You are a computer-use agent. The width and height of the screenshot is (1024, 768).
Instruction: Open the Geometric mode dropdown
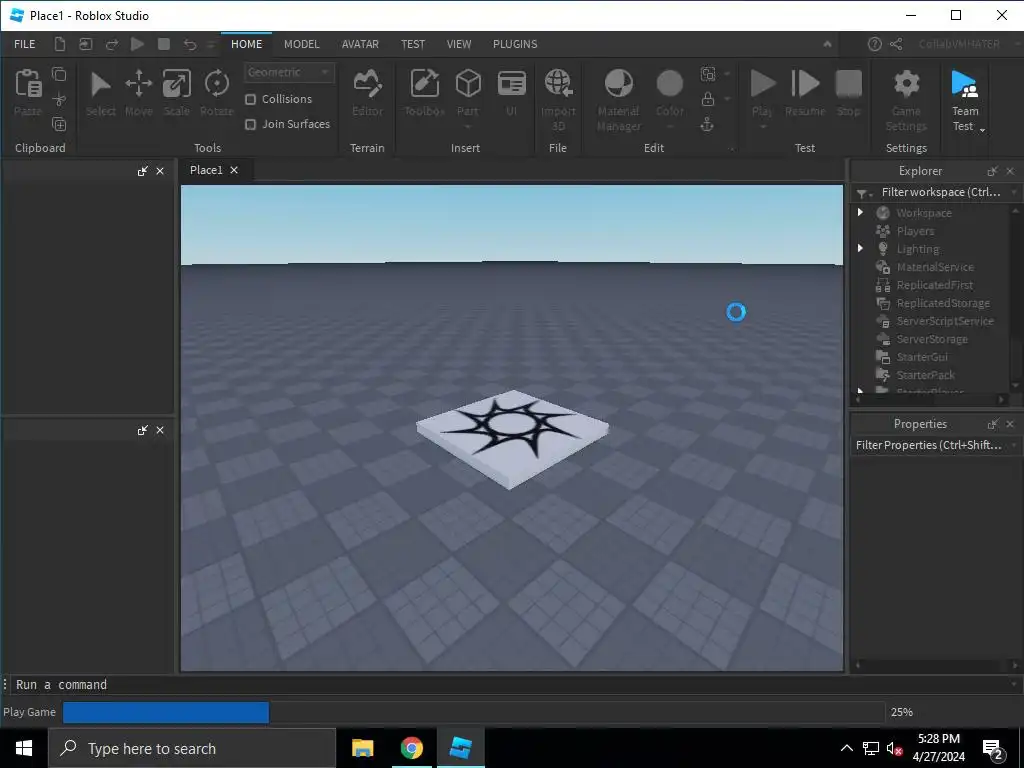pos(289,72)
